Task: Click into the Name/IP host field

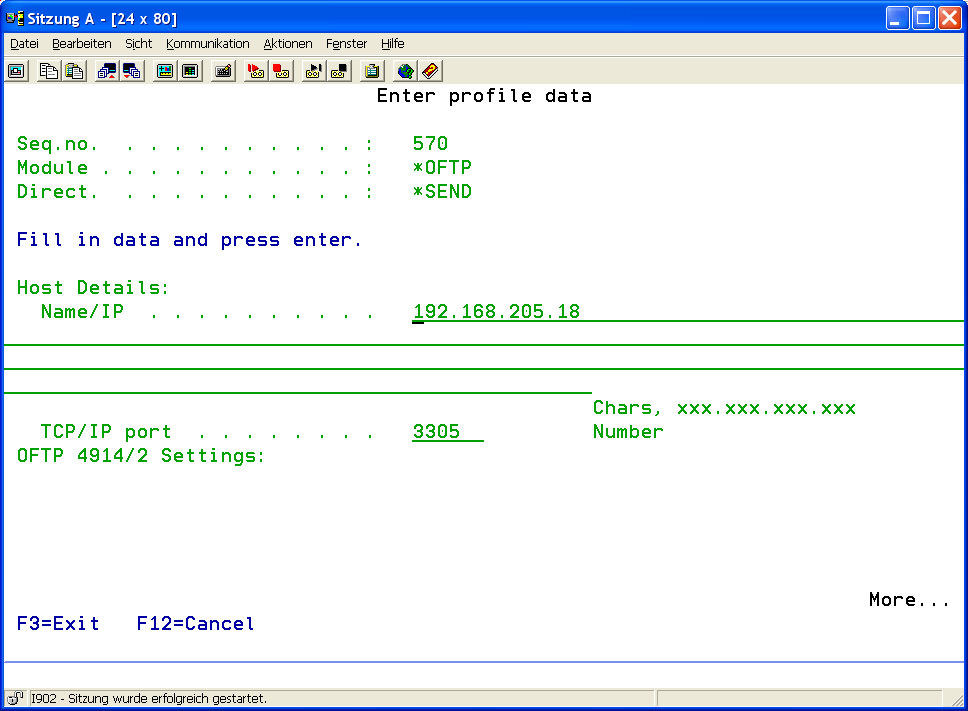Action: [496, 312]
